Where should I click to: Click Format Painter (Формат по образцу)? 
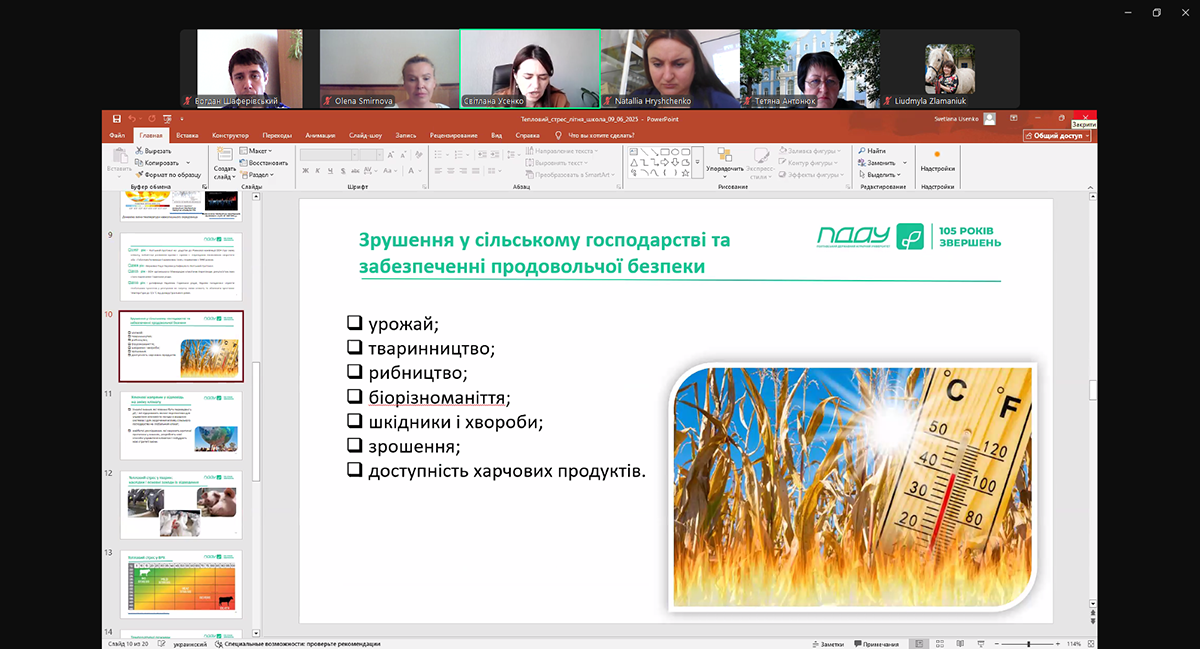[x=168, y=174]
